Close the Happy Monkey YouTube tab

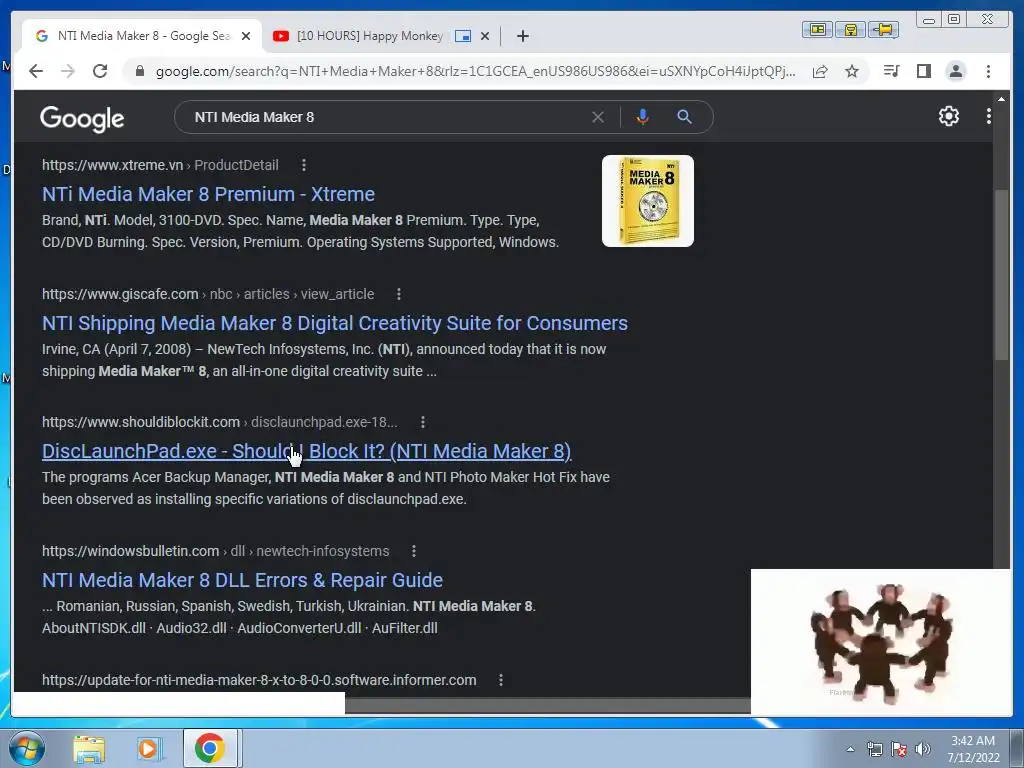coord(485,36)
